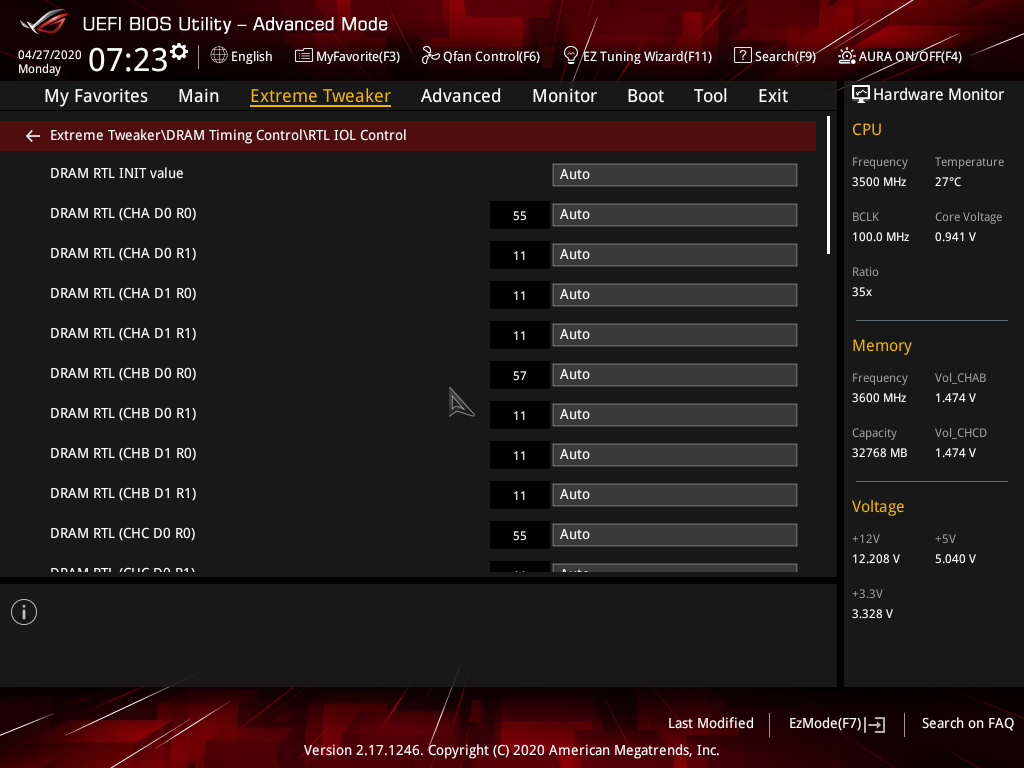Click the EZ Tuning Wizard bulb icon
Image resolution: width=1024 pixels, height=768 pixels.
coord(570,56)
